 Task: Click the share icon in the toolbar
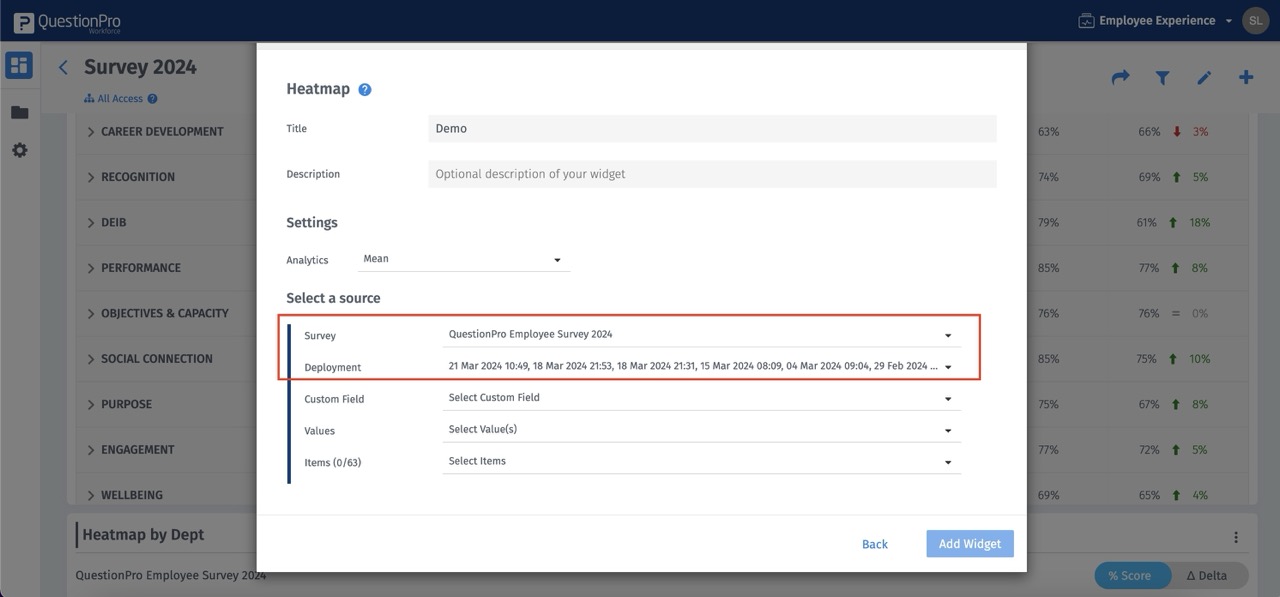pyautogui.click(x=1120, y=77)
